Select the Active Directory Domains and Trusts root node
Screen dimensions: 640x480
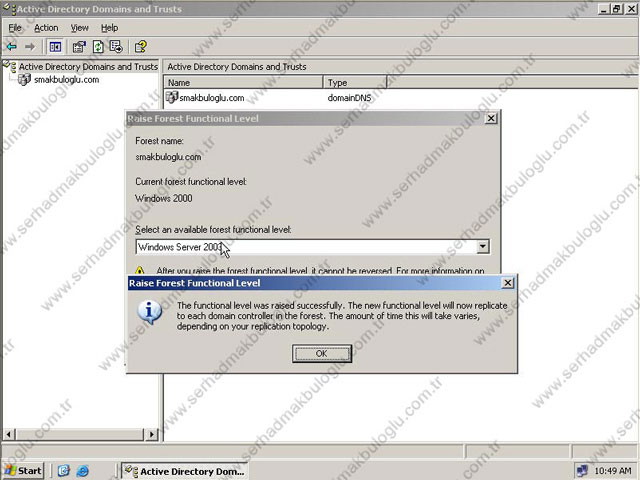coord(88,67)
